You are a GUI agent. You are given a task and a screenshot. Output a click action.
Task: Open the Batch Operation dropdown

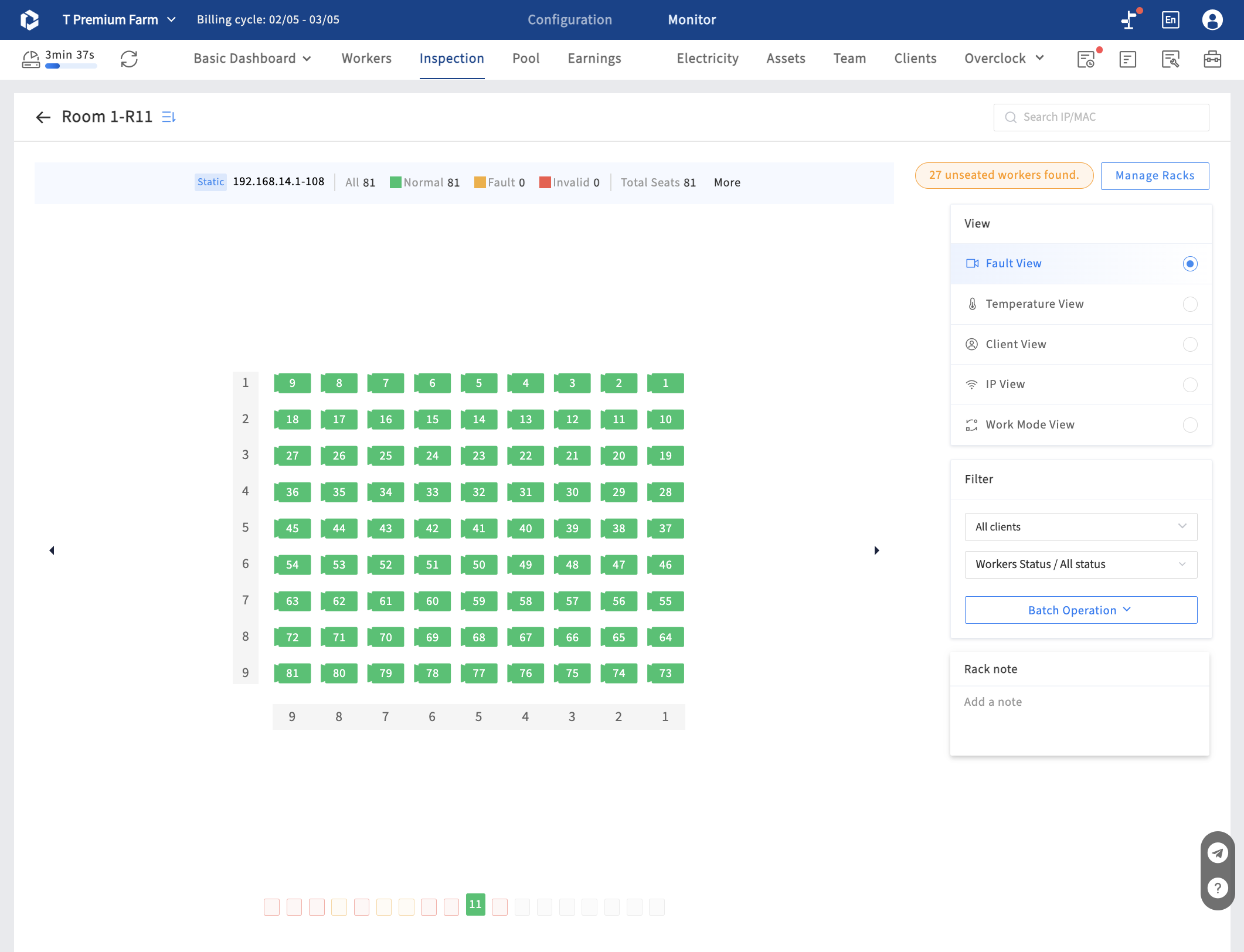point(1081,610)
